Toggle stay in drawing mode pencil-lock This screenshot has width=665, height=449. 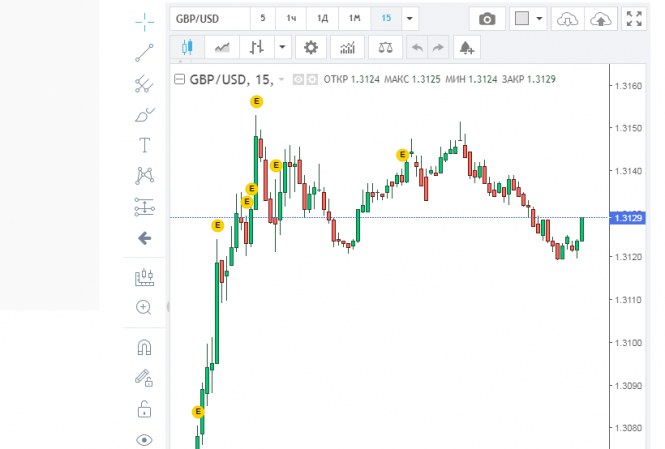(x=144, y=378)
